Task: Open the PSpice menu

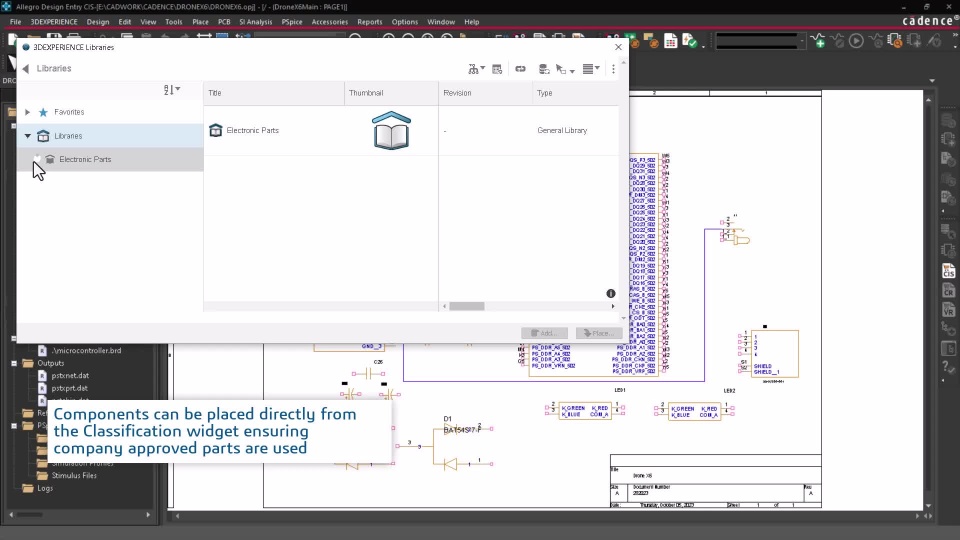Action: pos(292,21)
